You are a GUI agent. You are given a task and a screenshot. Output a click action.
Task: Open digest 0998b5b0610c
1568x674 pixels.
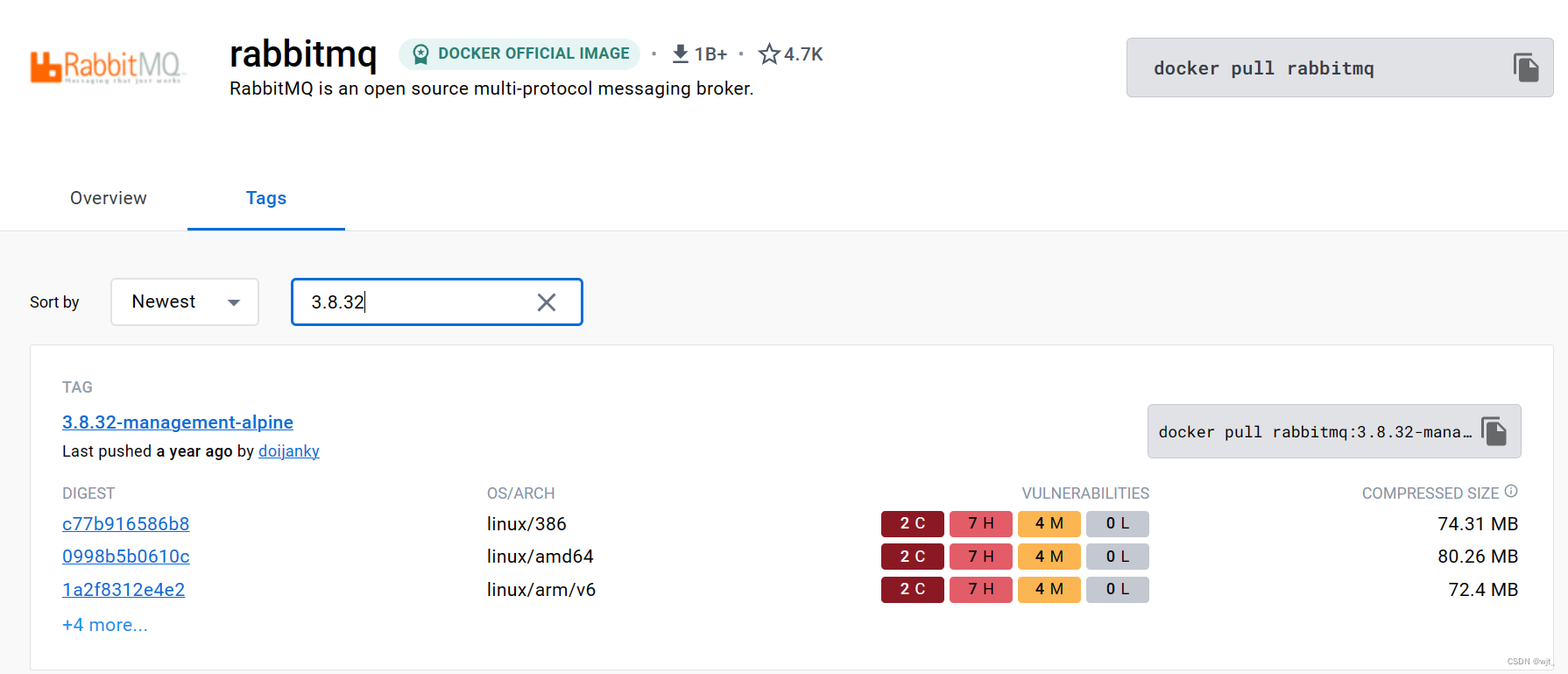tap(126, 557)
